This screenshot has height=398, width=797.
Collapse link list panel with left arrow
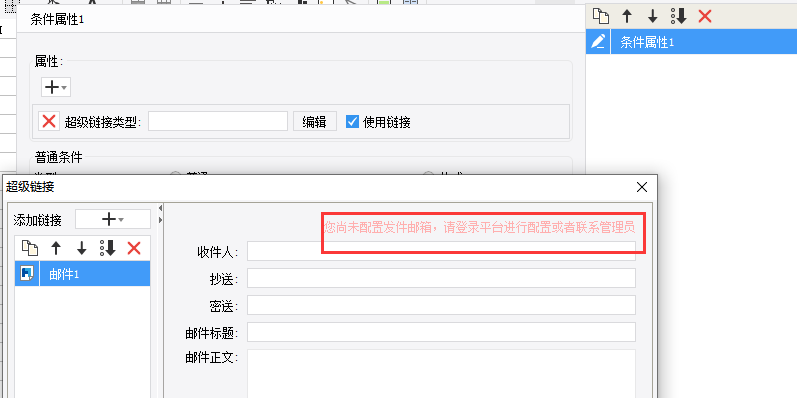(161, 208)
